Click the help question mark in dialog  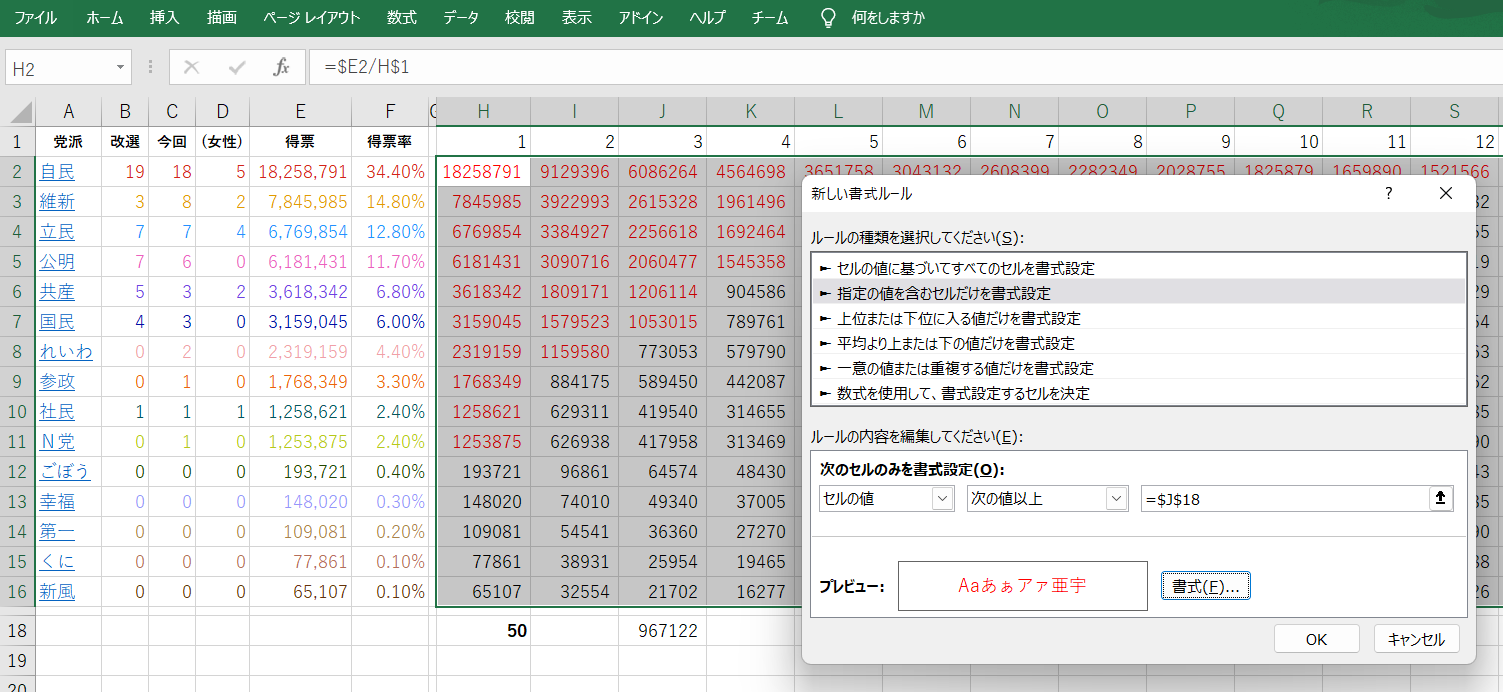click(1388, 193)
